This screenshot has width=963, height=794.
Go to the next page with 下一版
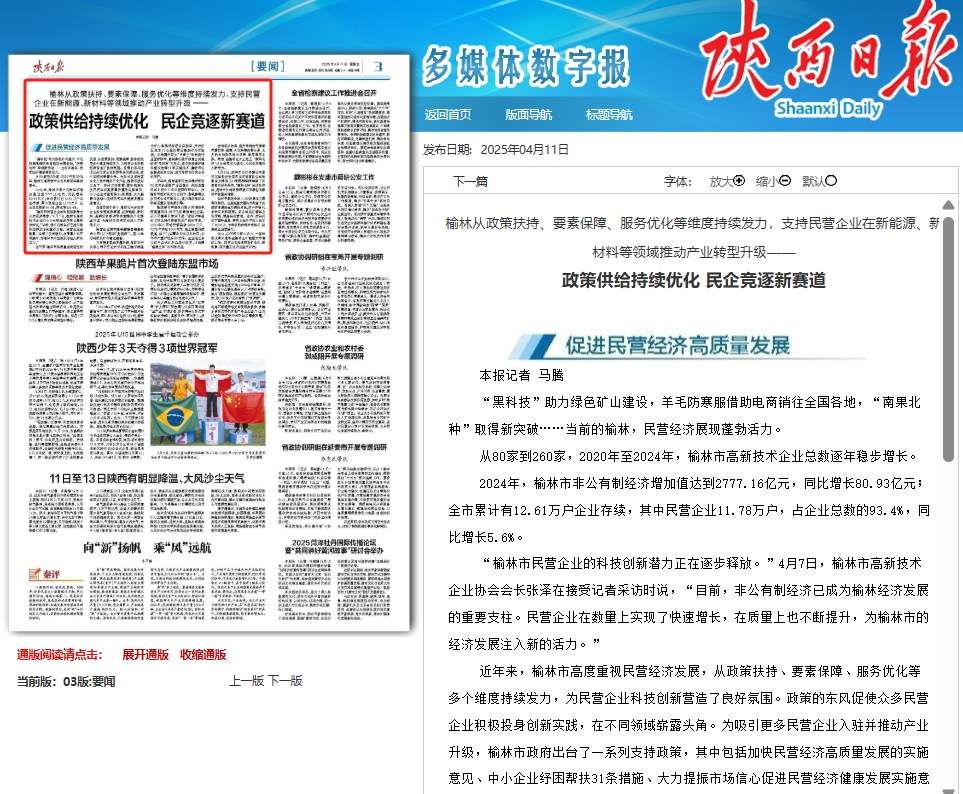(285, 680)
